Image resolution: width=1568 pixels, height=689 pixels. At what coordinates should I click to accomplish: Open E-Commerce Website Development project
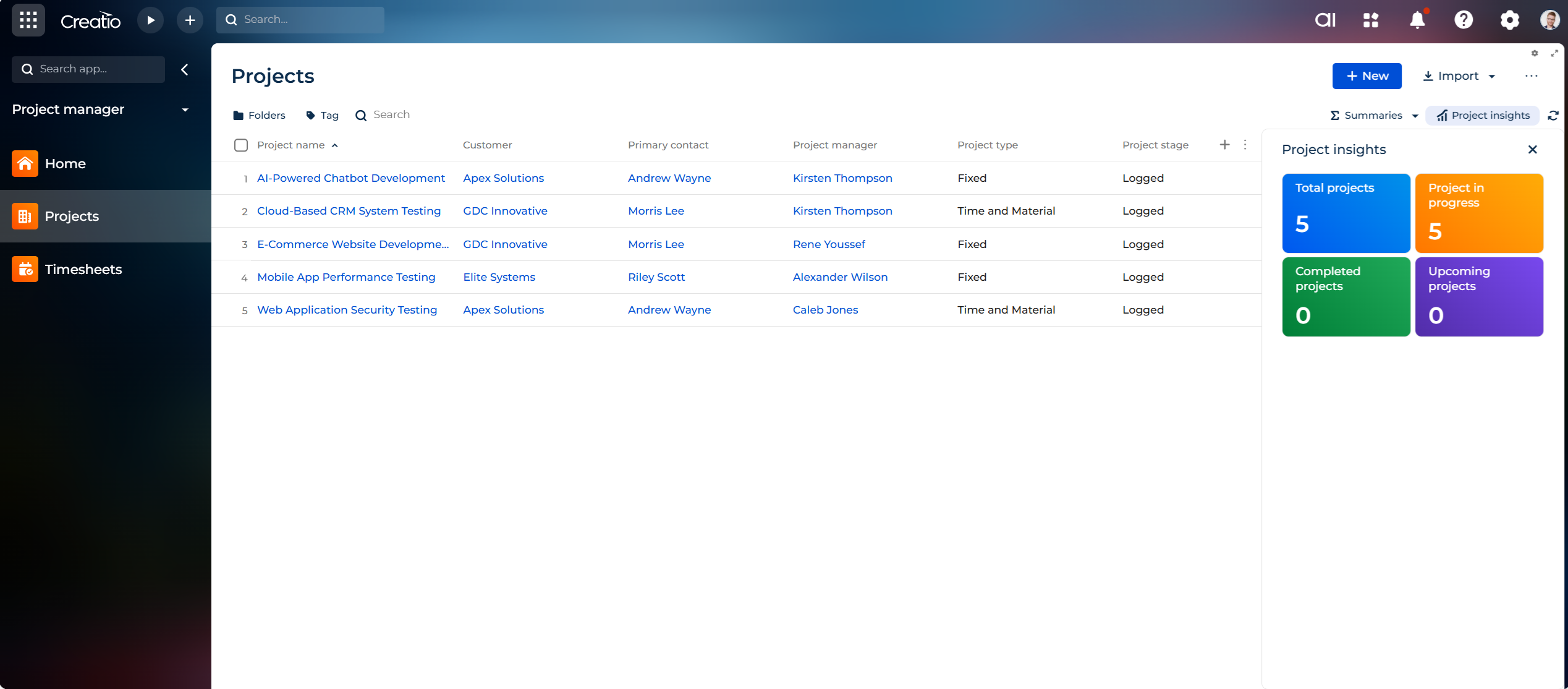click(353, 244)
